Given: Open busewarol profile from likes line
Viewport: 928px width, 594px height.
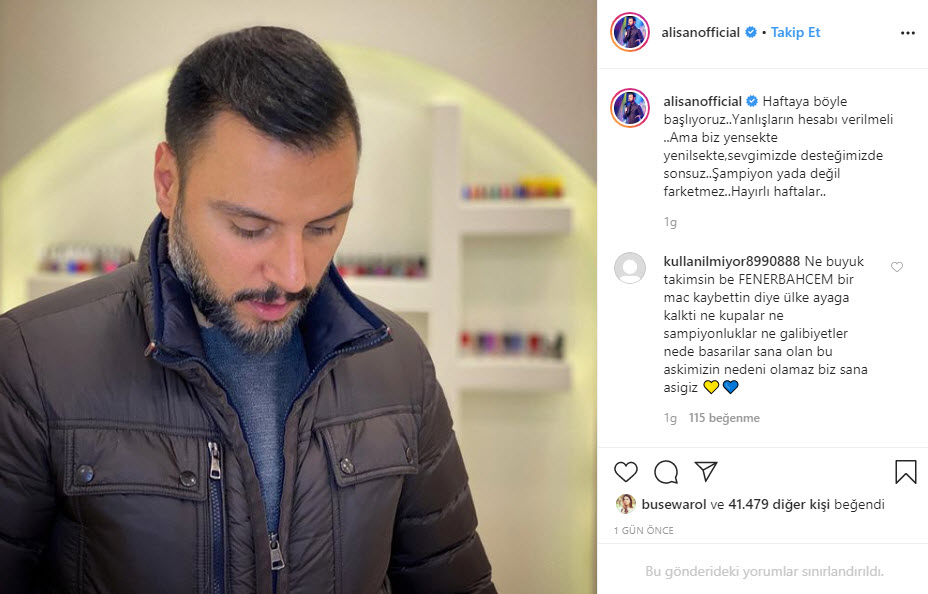Looking at the screenshot, I should (674, 504).
